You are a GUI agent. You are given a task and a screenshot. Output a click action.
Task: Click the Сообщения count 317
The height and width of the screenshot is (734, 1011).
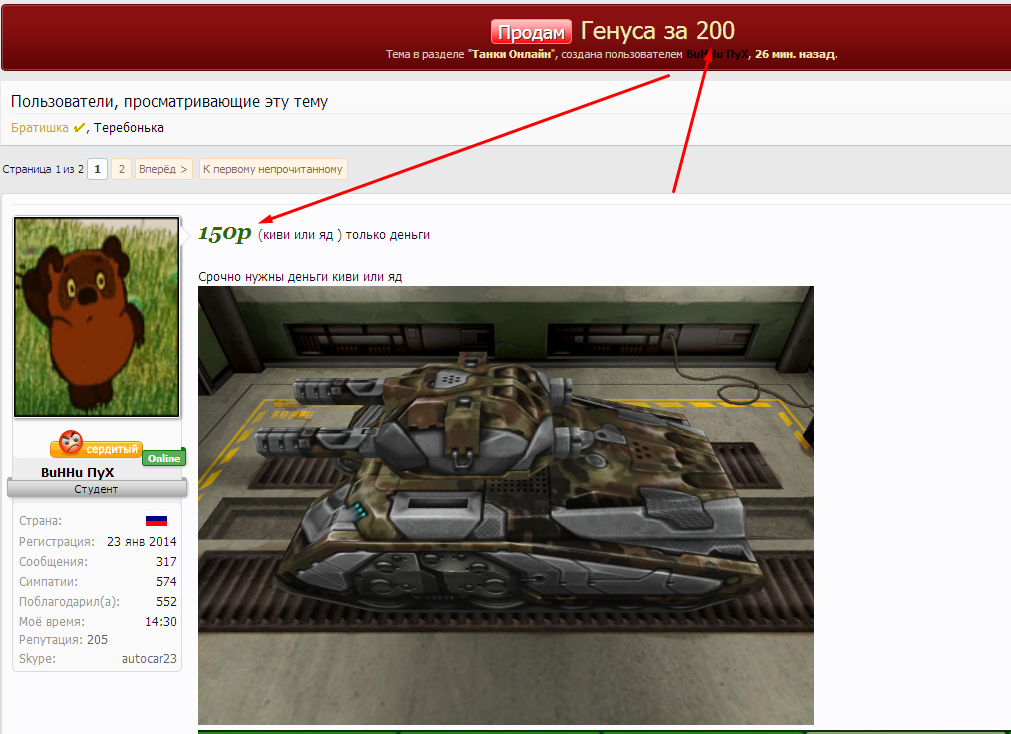coord(166,562)
